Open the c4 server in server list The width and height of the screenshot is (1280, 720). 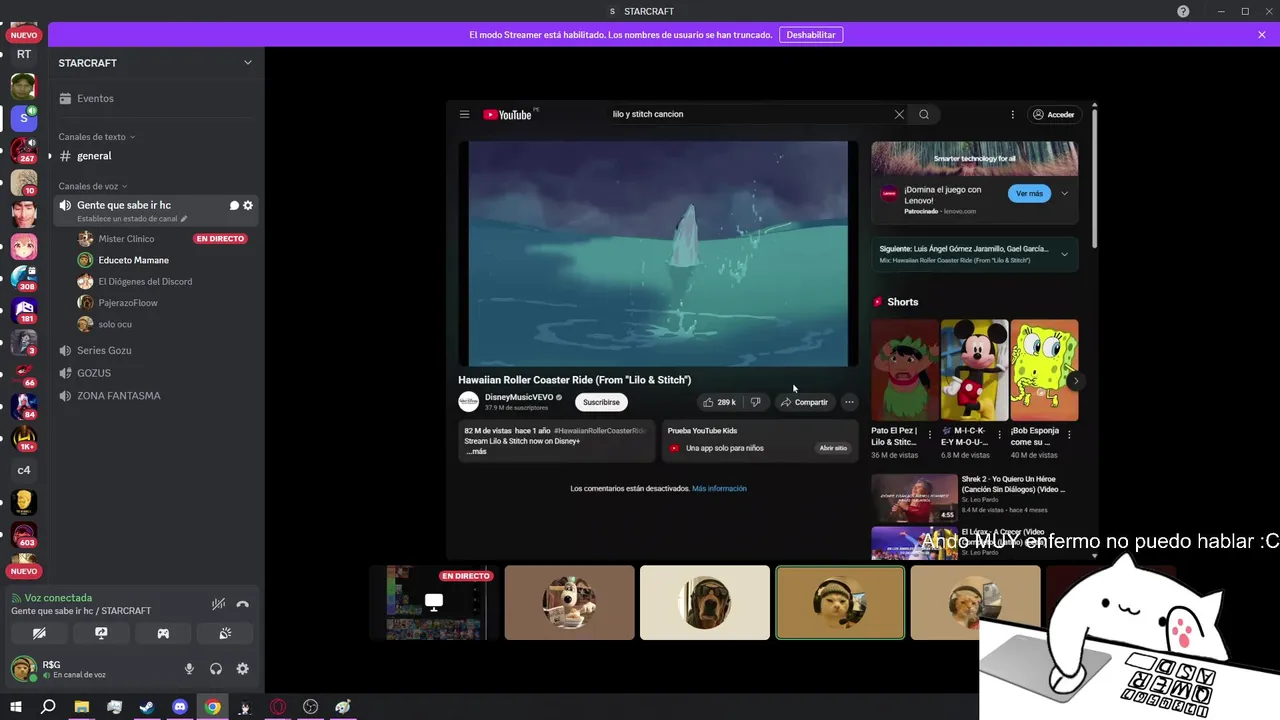[24, 470]
